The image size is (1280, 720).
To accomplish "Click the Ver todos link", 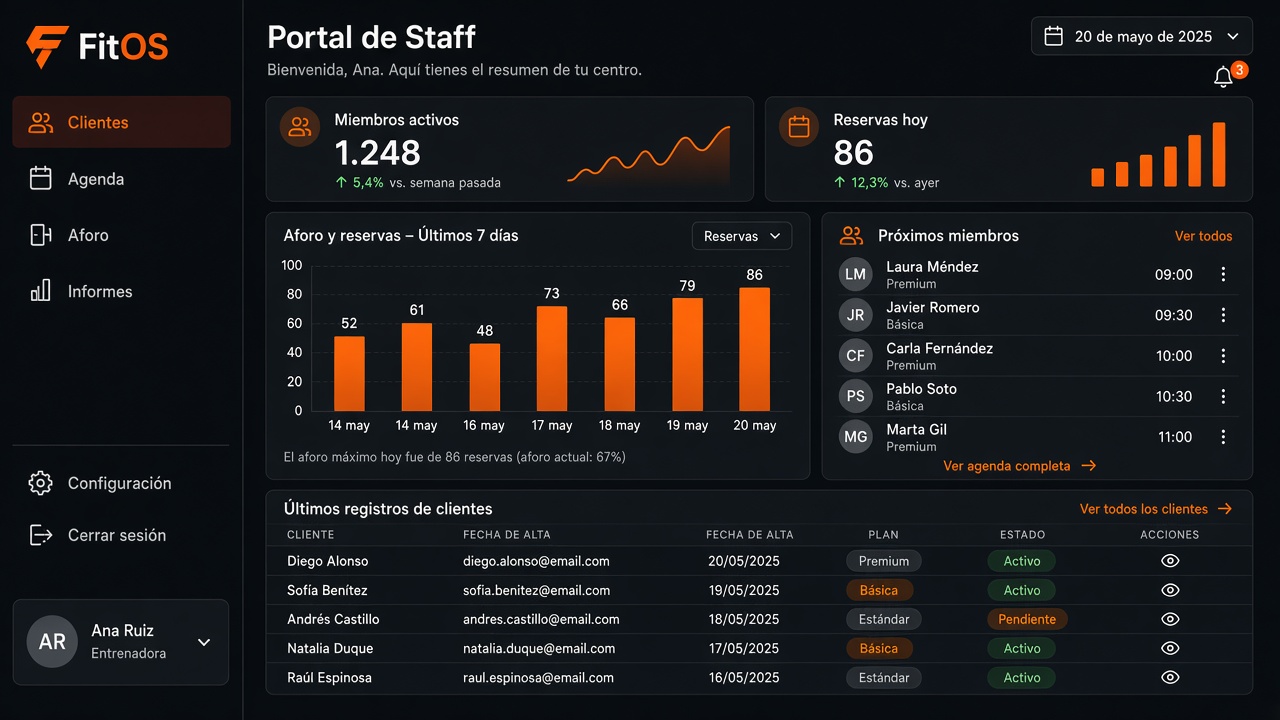I will [1203, 236].
